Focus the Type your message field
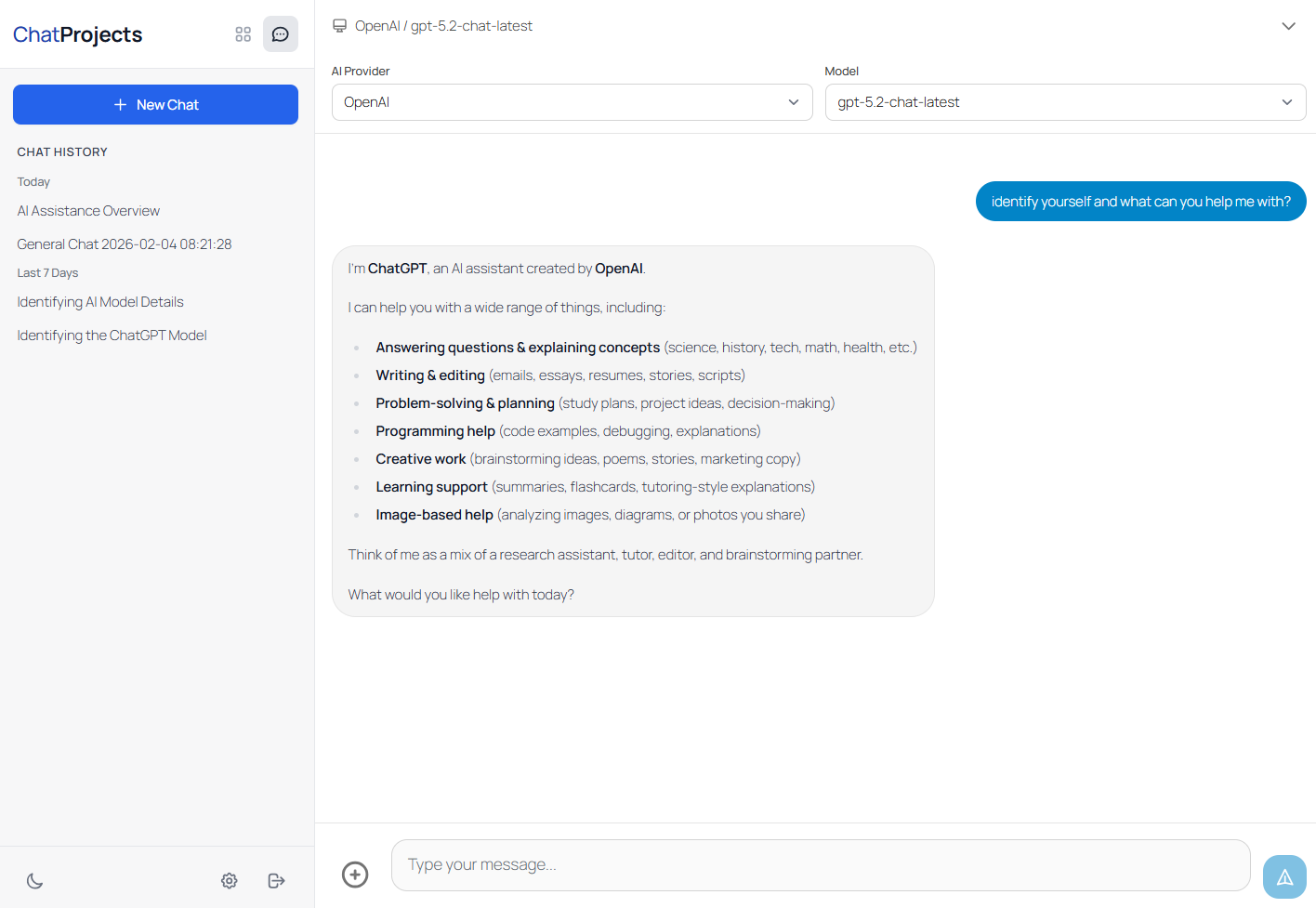Image resolution: width=1316 pixels, height=908 pixels. coord(821,865)
